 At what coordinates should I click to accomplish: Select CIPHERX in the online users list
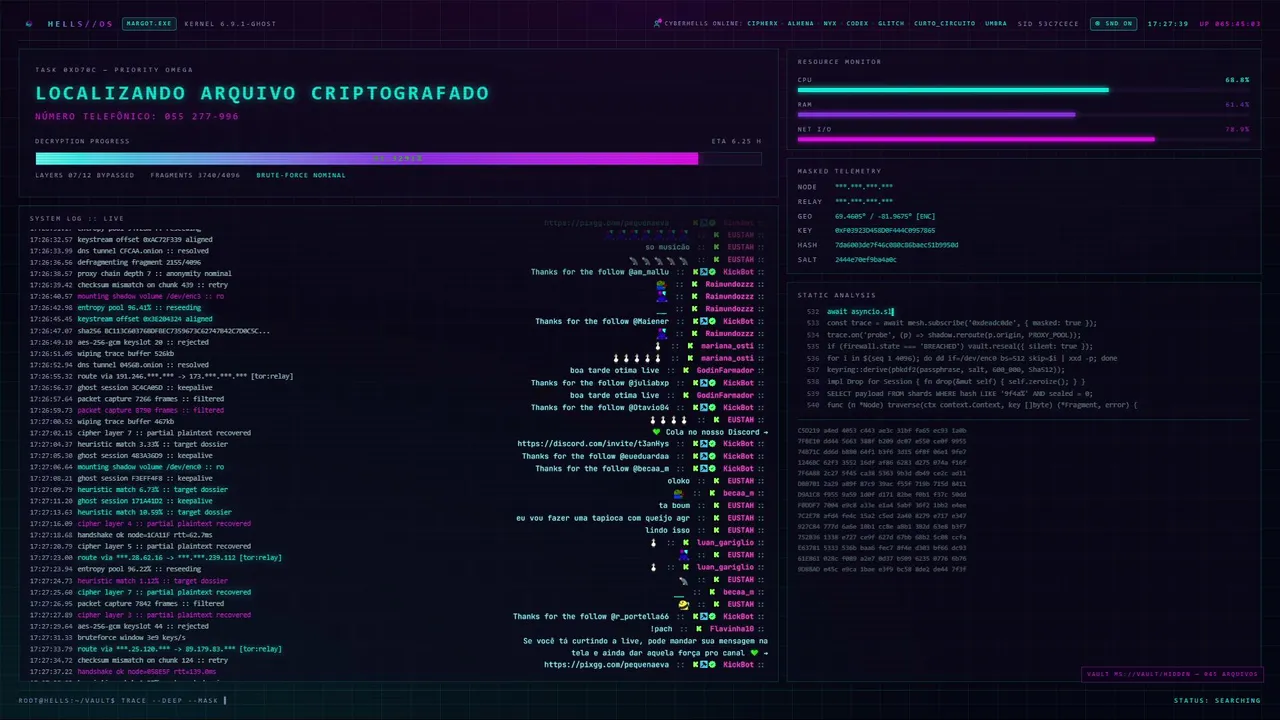point(762,23)
